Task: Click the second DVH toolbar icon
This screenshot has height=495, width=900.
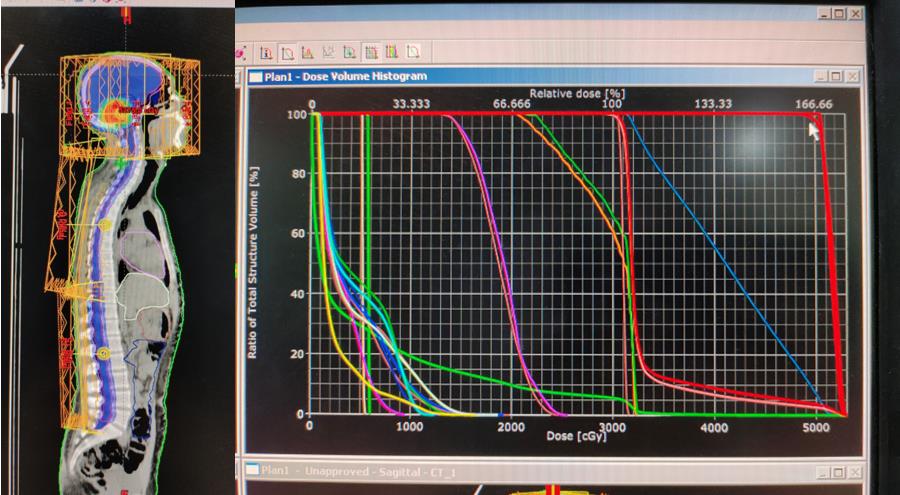Action: point(288,51)
